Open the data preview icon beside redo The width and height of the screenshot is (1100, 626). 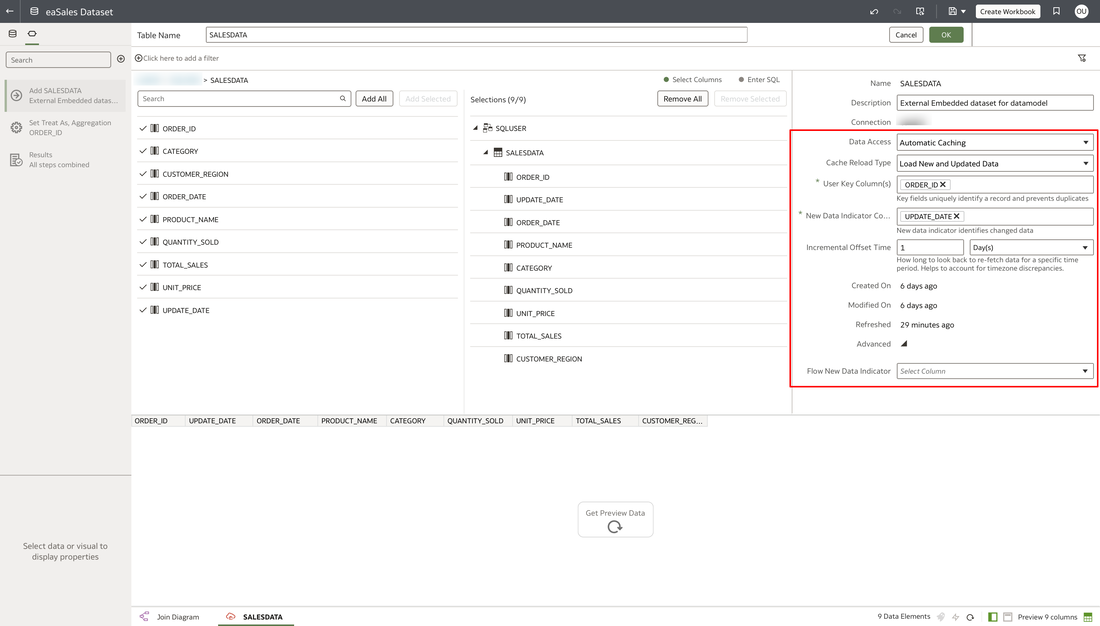(920, 11)
